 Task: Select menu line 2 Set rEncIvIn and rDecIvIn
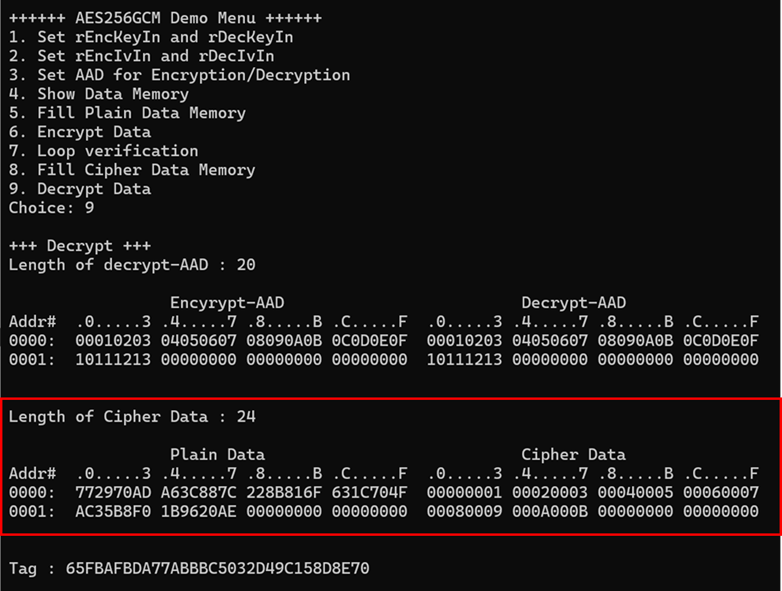point(141,56)
